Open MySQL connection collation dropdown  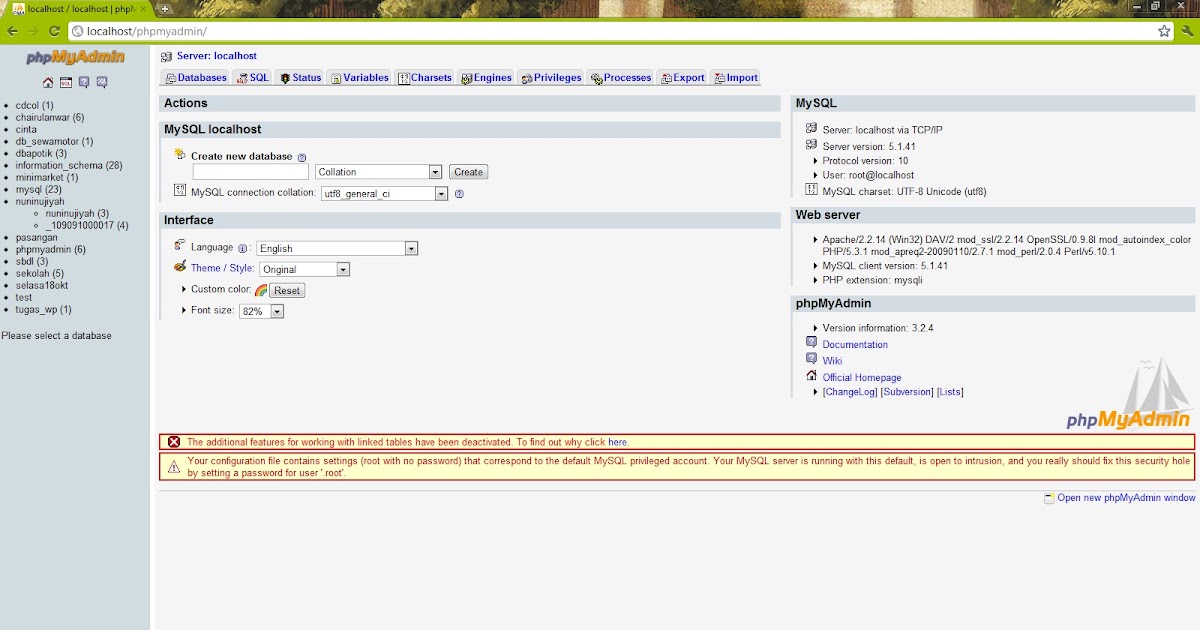point(384,194)
